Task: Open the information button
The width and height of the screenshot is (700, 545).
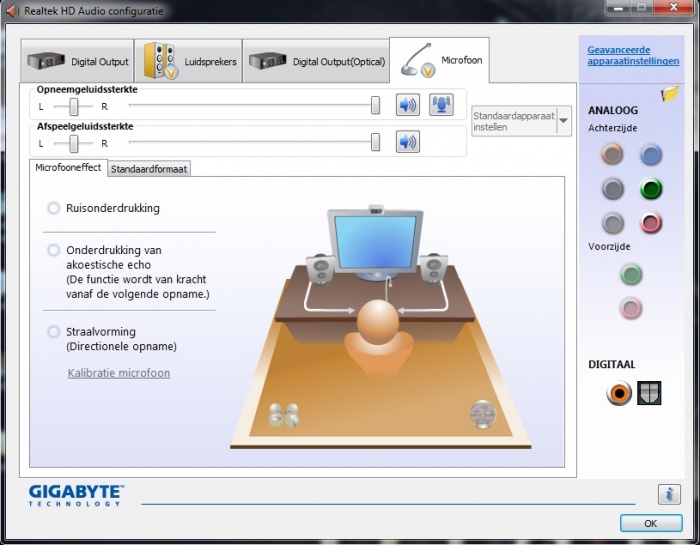Action: 669,494
